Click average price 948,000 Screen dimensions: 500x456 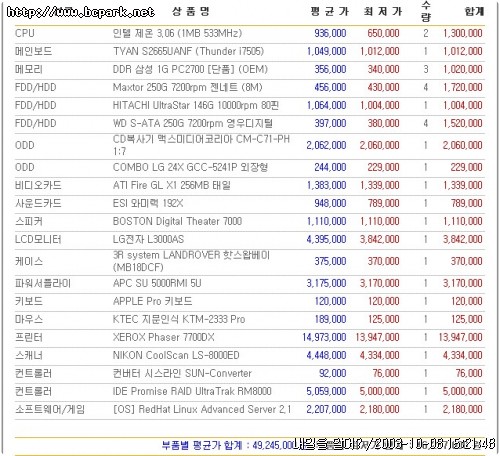tap(330, 203)
